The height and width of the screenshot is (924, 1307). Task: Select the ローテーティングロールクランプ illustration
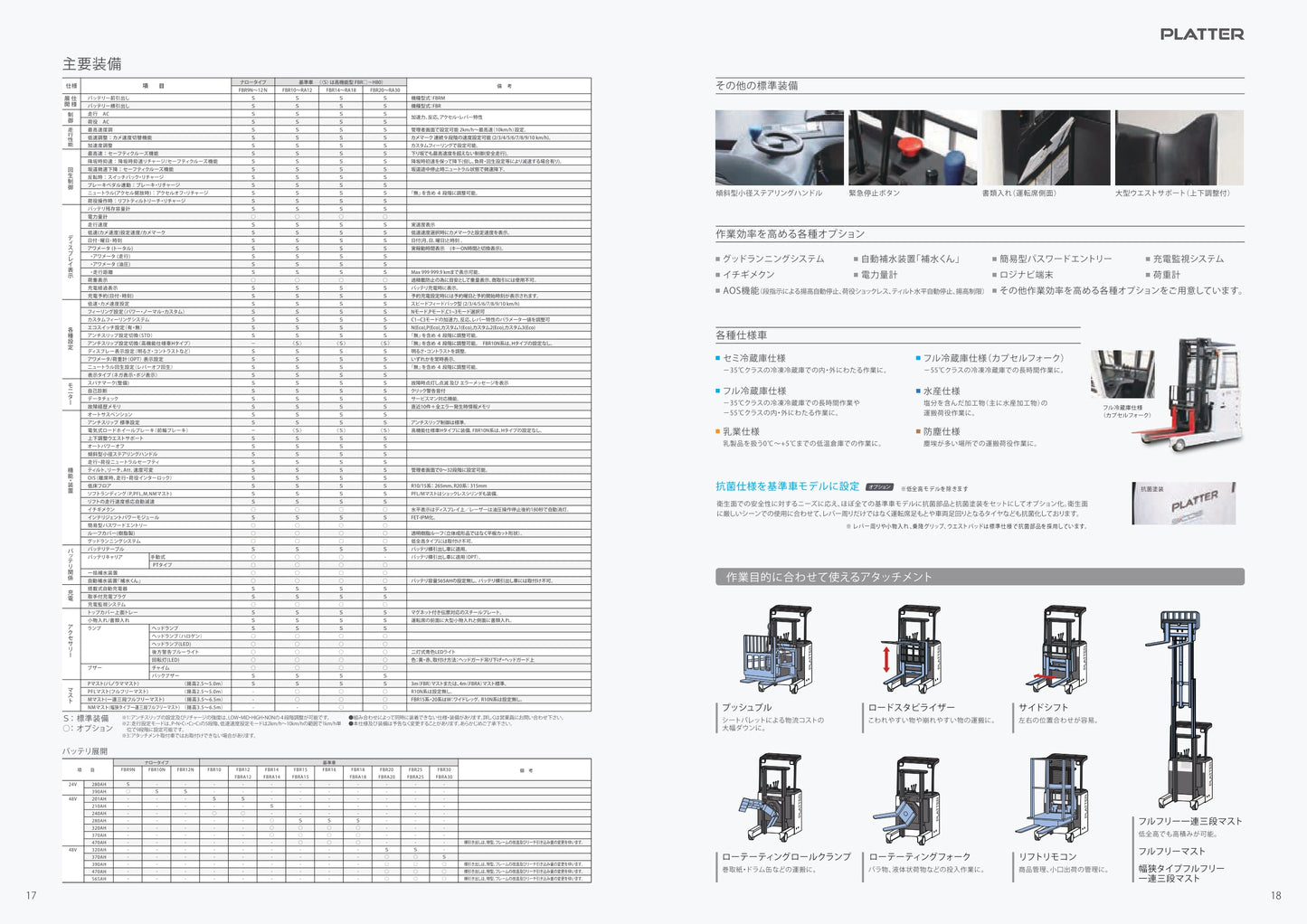tap(772, 799)
